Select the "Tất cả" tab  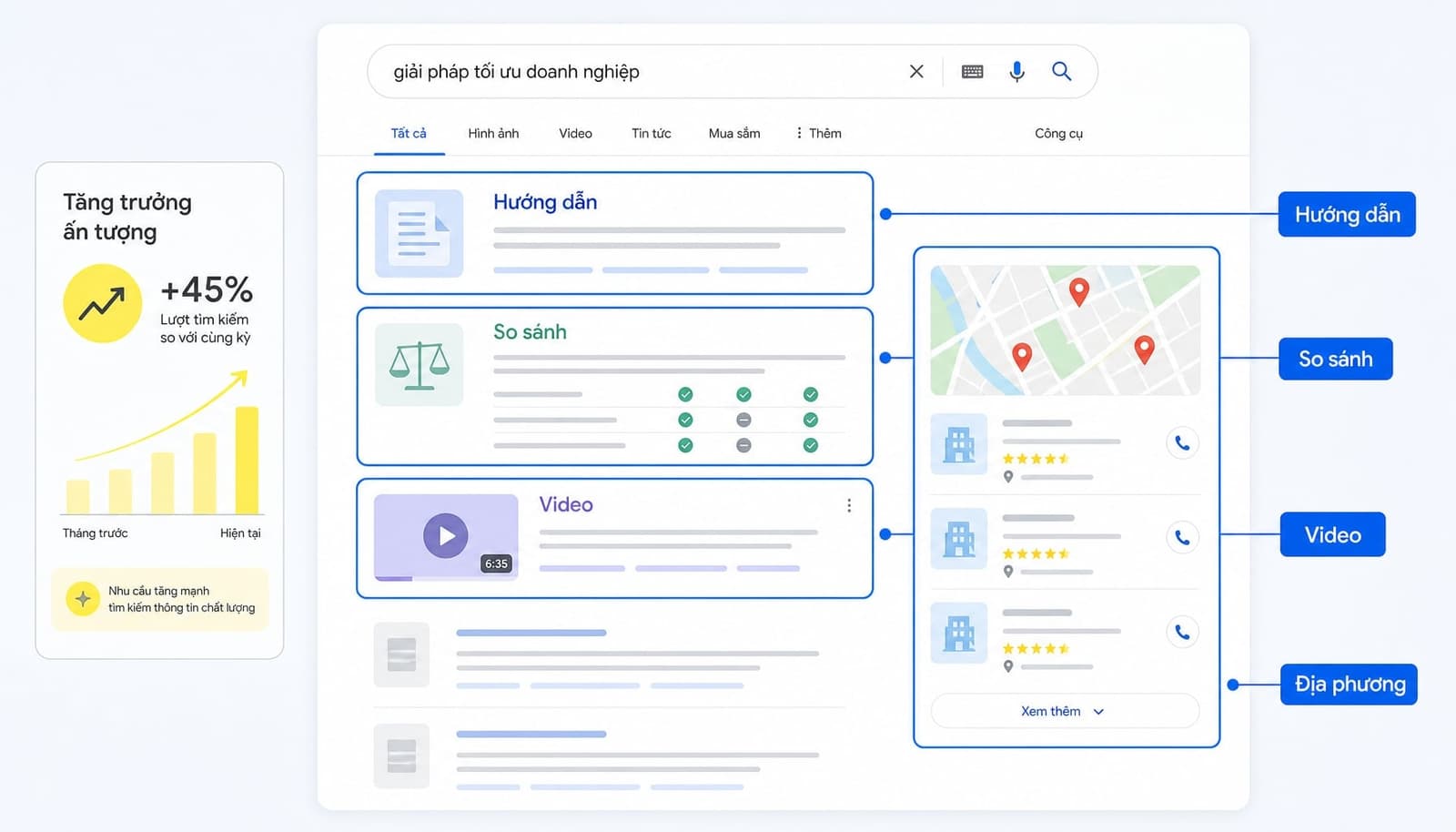409,133
